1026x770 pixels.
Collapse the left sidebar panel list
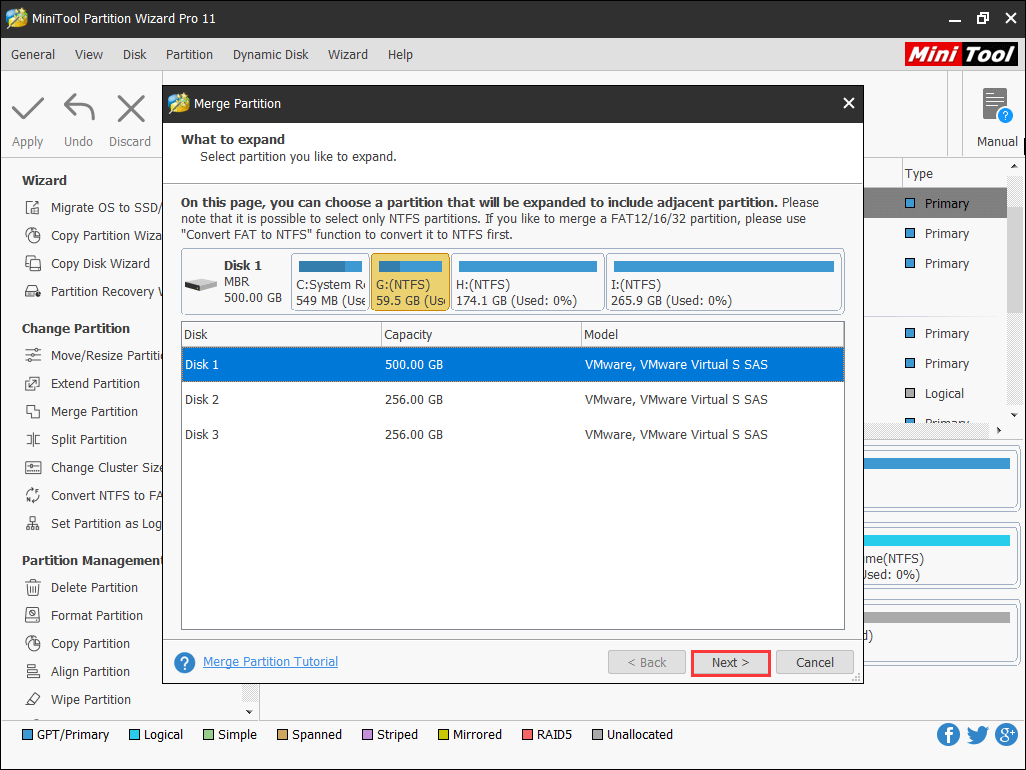click(249, 711)
